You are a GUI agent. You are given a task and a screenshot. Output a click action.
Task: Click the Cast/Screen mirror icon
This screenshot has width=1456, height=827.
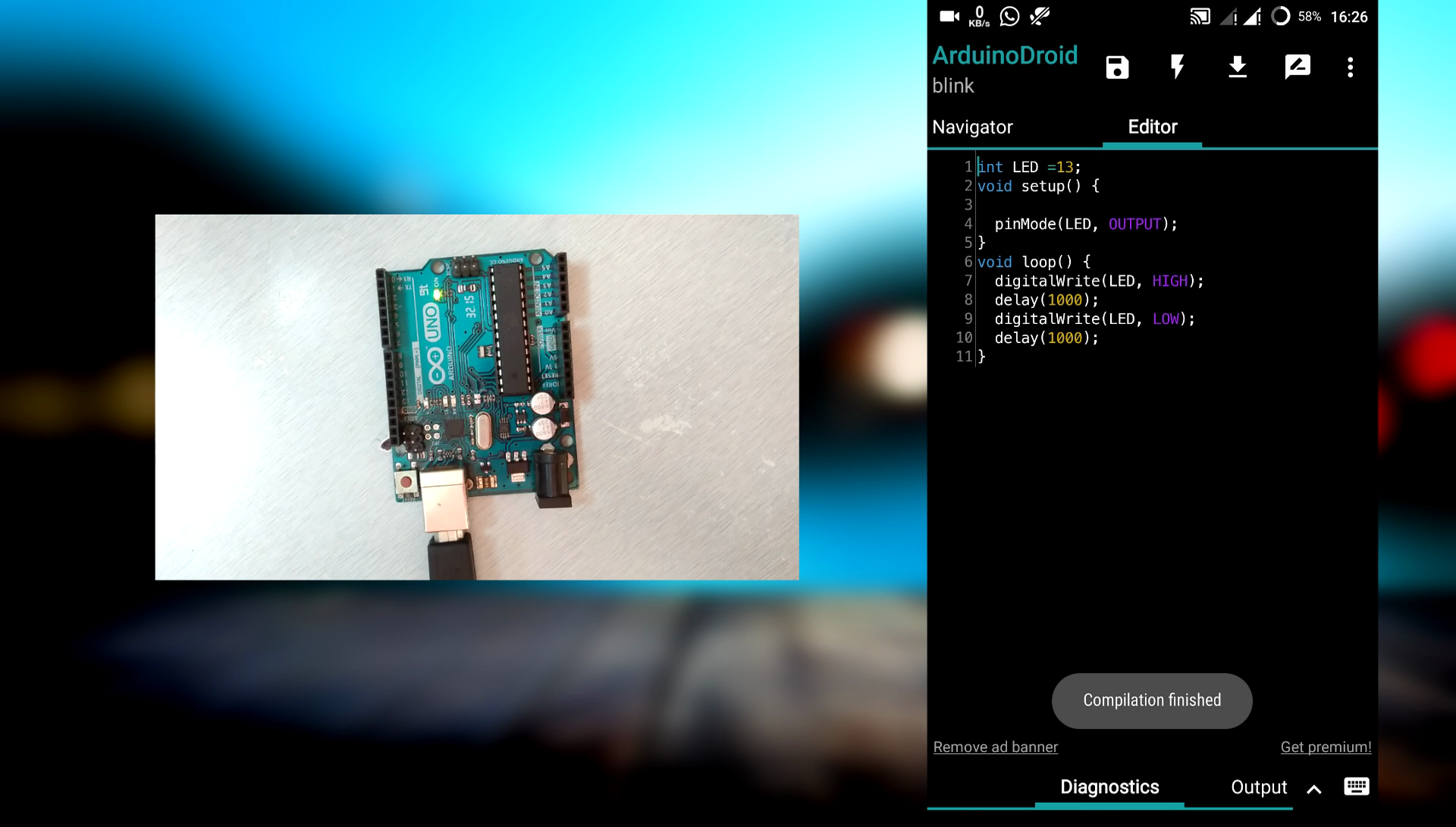coord(1200,16)
